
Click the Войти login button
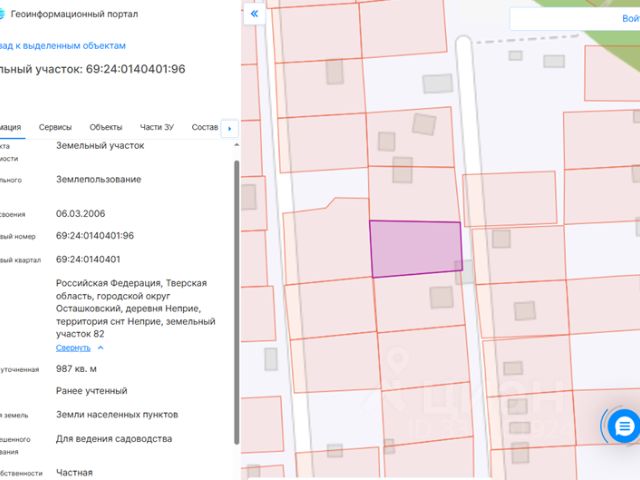(x=631, y=18)
